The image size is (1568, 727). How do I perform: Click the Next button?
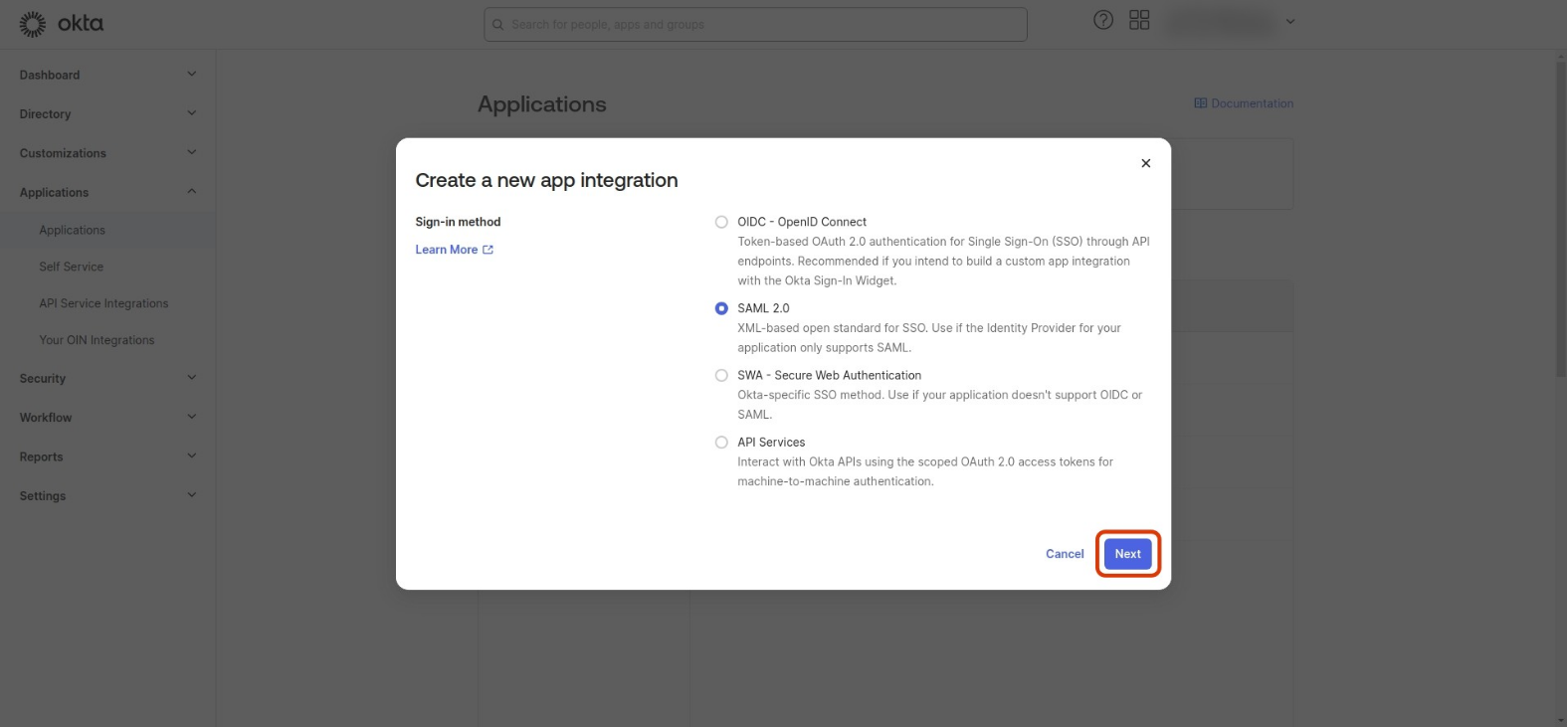click(x=1128, y=554)
